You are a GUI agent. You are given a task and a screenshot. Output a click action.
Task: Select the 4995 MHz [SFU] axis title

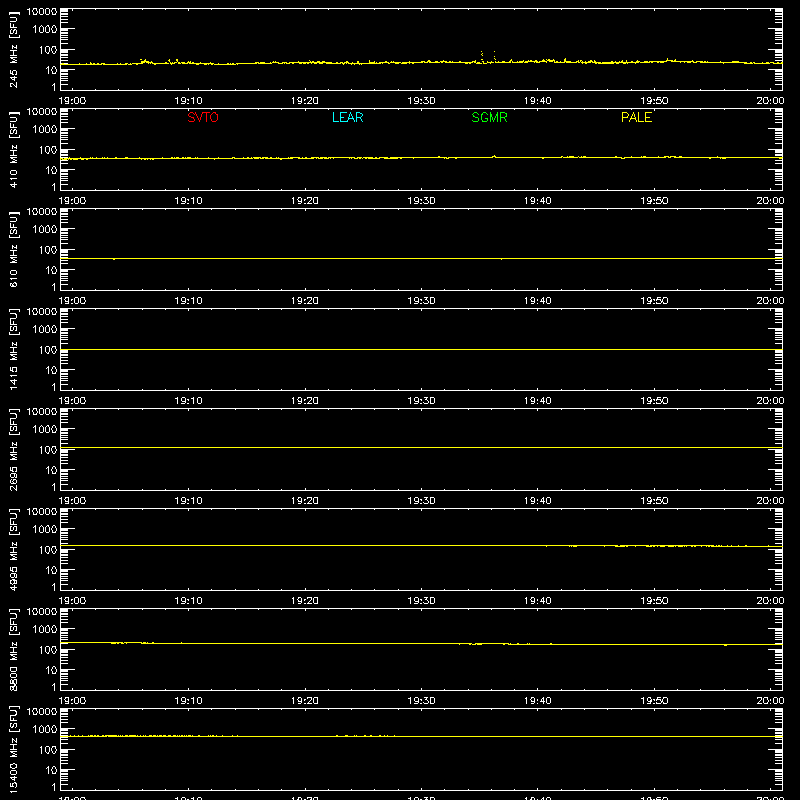13,549
